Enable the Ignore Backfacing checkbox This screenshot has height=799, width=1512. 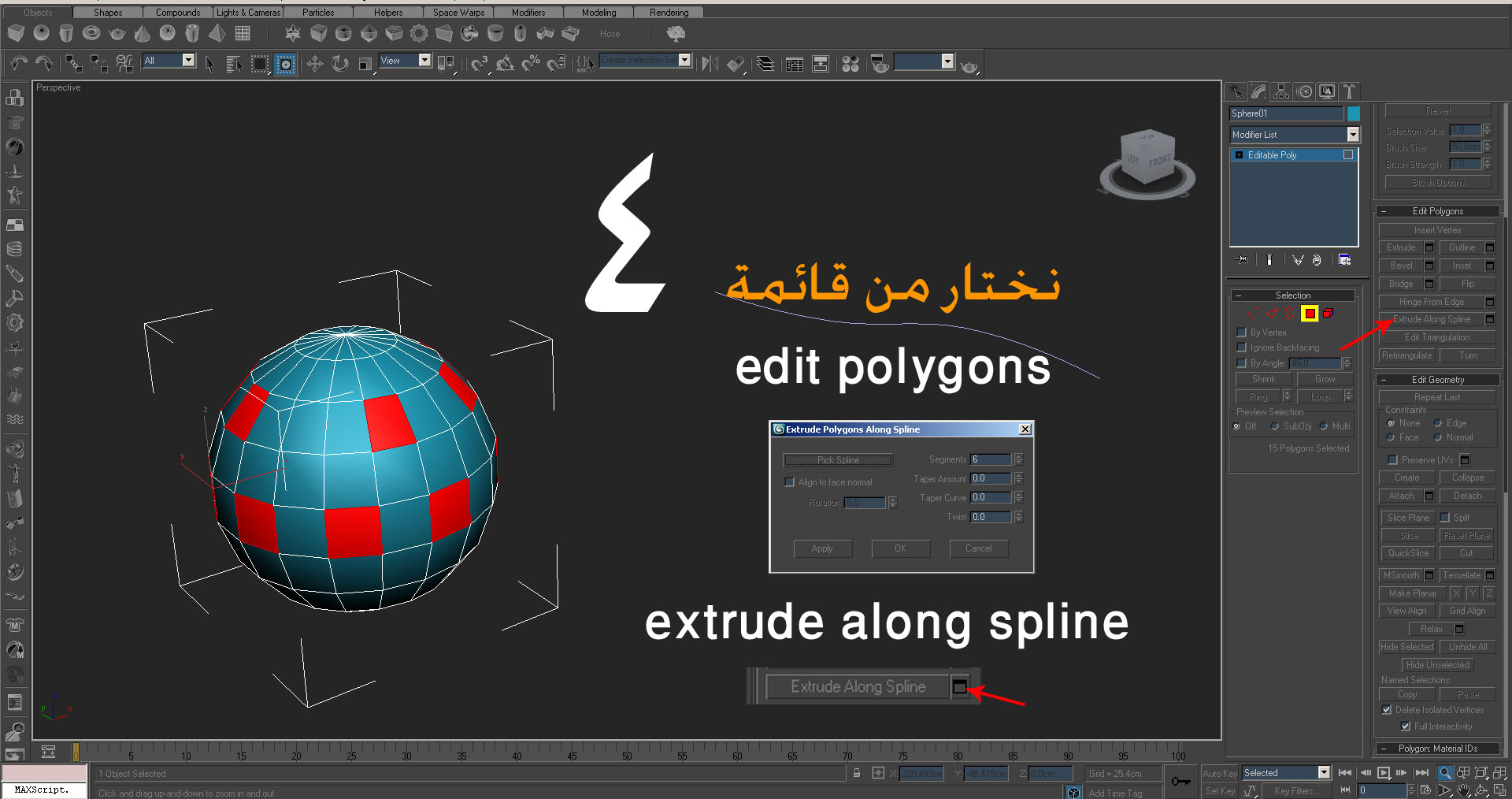[1242, 347]
